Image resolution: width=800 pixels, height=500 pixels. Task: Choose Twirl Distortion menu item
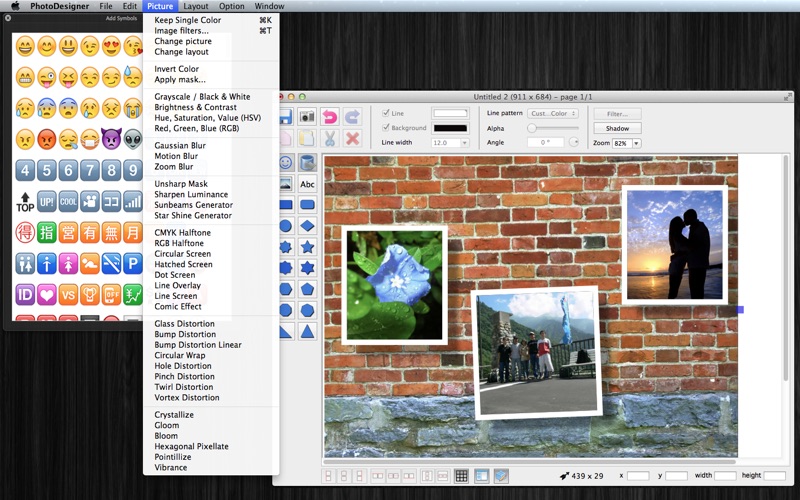click(x=211, y=387)
